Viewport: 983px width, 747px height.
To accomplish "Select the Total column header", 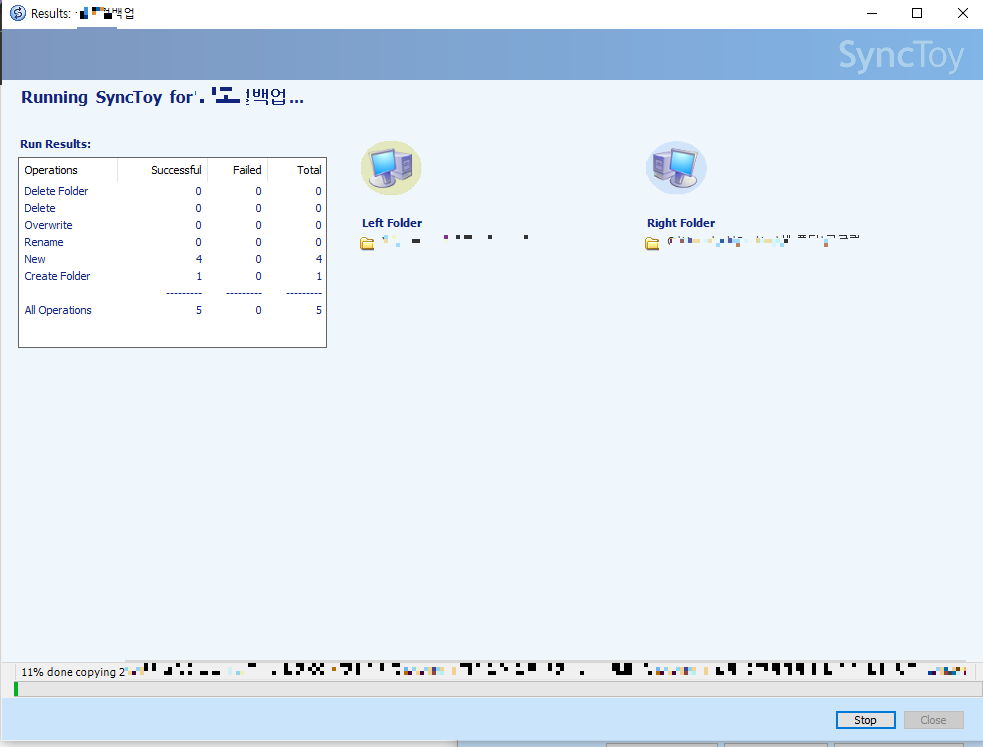I will click(309, 170).
